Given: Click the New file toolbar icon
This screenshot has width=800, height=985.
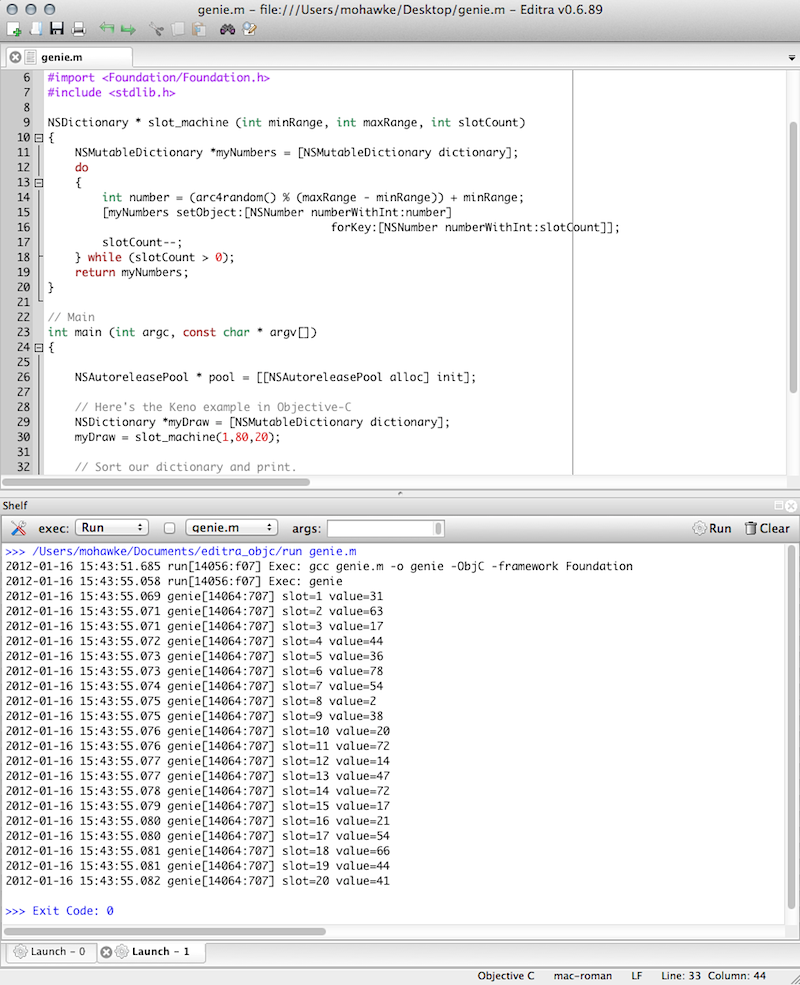Looking at the screenshot, I should [14, 29].
